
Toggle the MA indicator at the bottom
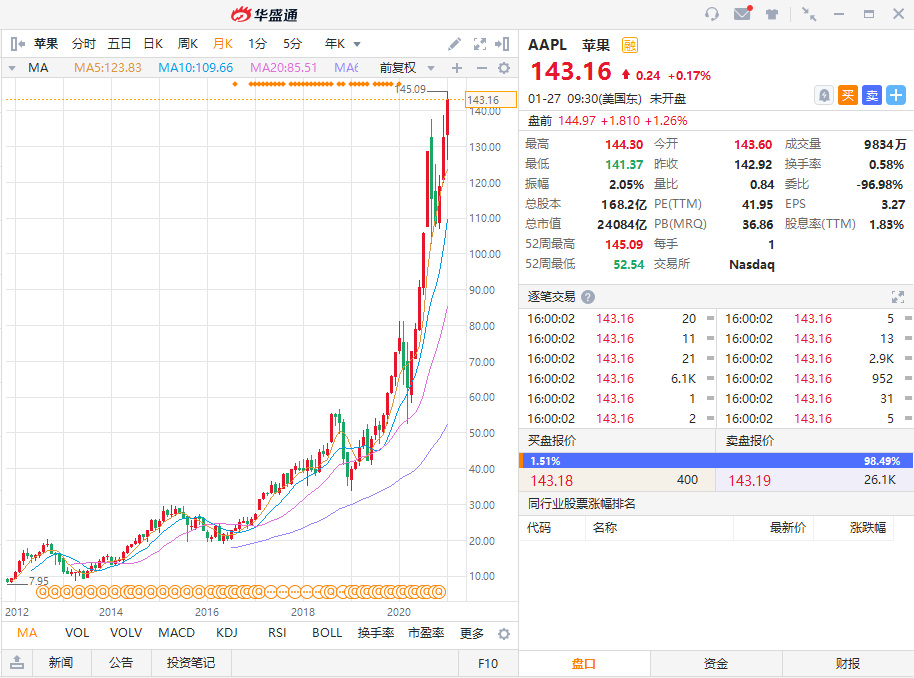(x=25, y=633)
